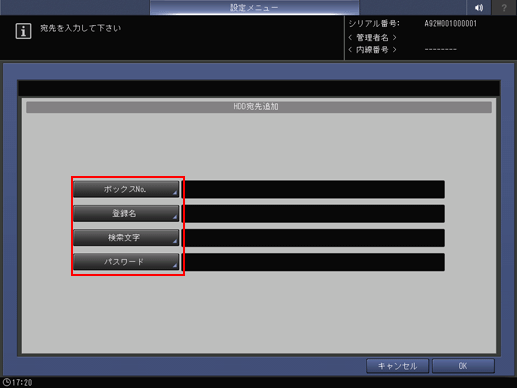Open the パスワード entry button
The image size is (517, 388).
pos(126,262)
